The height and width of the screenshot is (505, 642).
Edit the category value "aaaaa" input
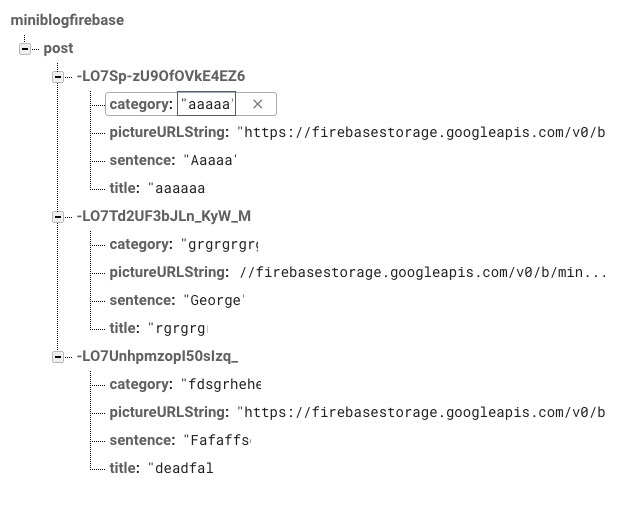[x=206, y=104]
